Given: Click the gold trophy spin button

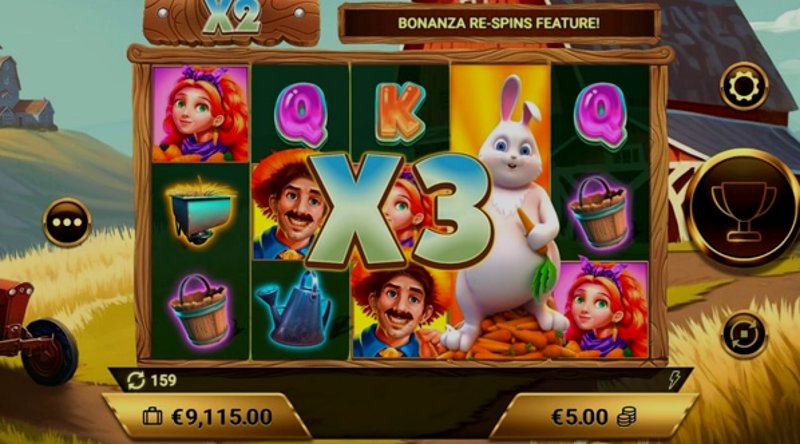Looking at the screenshot, I should tap(744, 209).
